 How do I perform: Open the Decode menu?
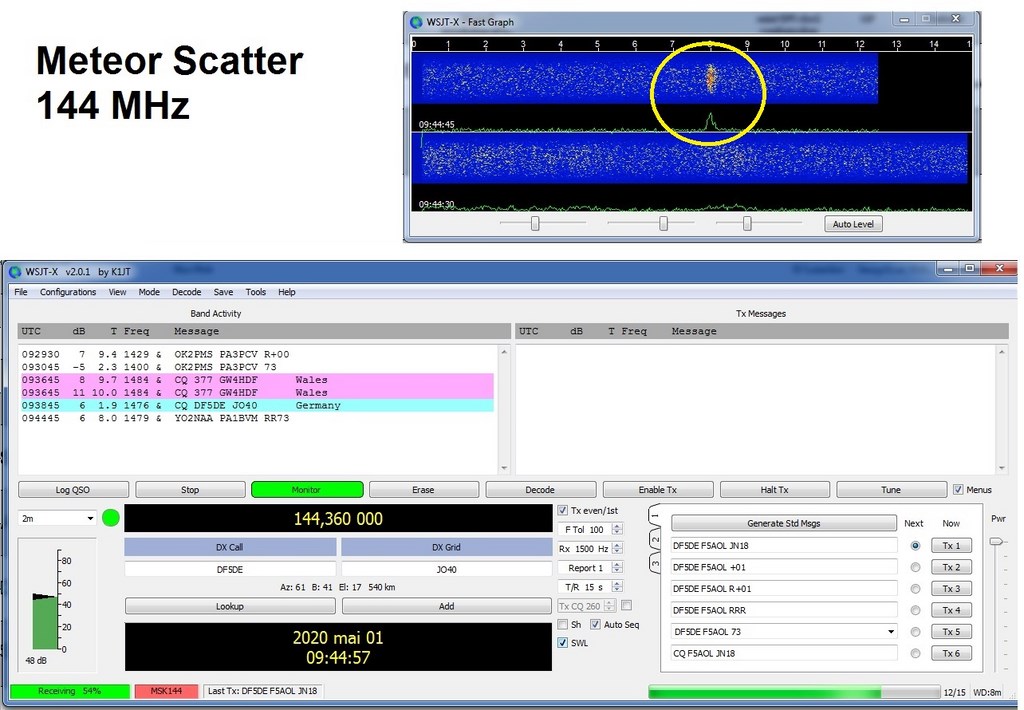[x=186, y=292]
